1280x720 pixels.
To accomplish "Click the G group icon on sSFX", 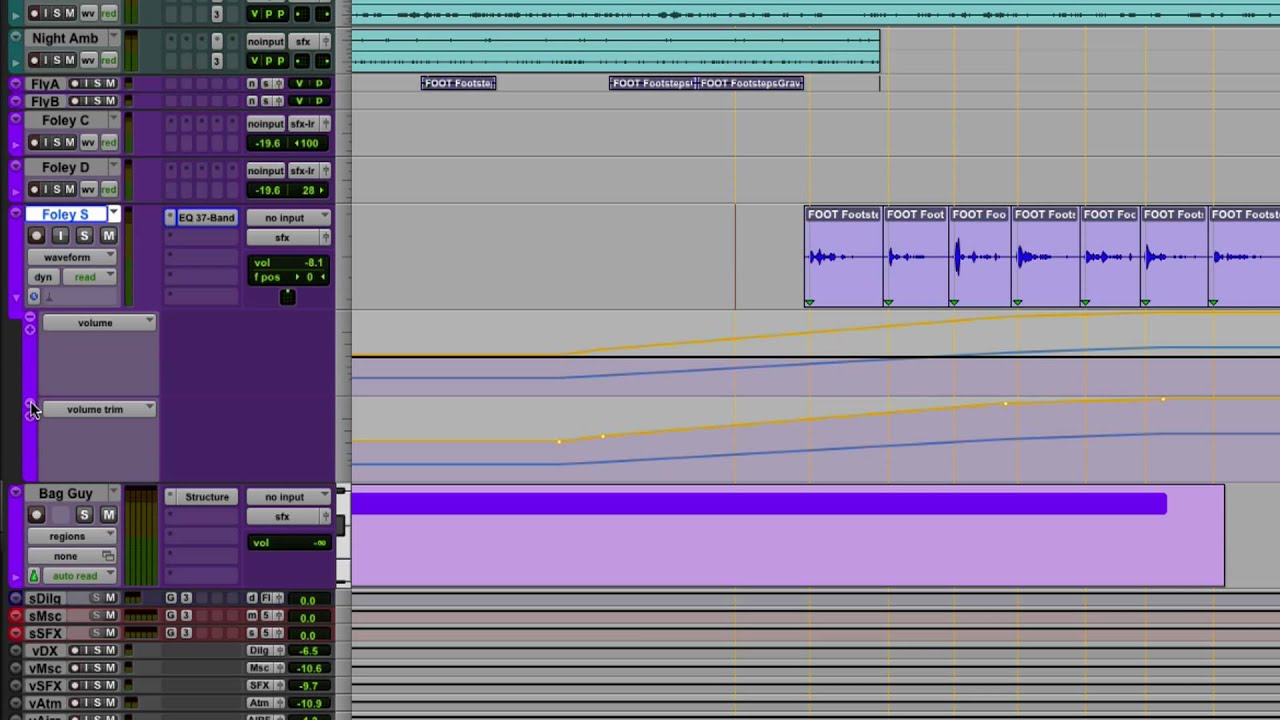I will coord(171,633).
